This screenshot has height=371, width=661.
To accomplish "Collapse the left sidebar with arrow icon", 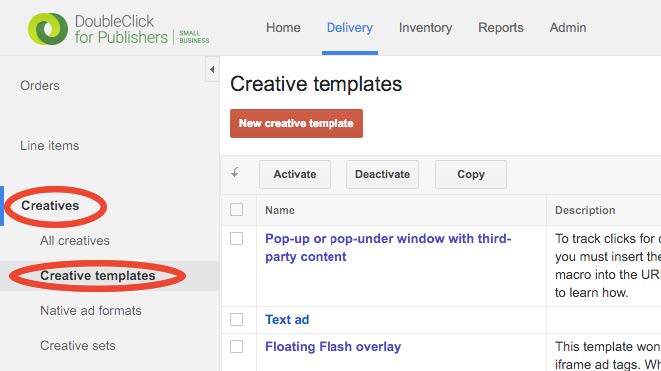I will pos(212,69).
